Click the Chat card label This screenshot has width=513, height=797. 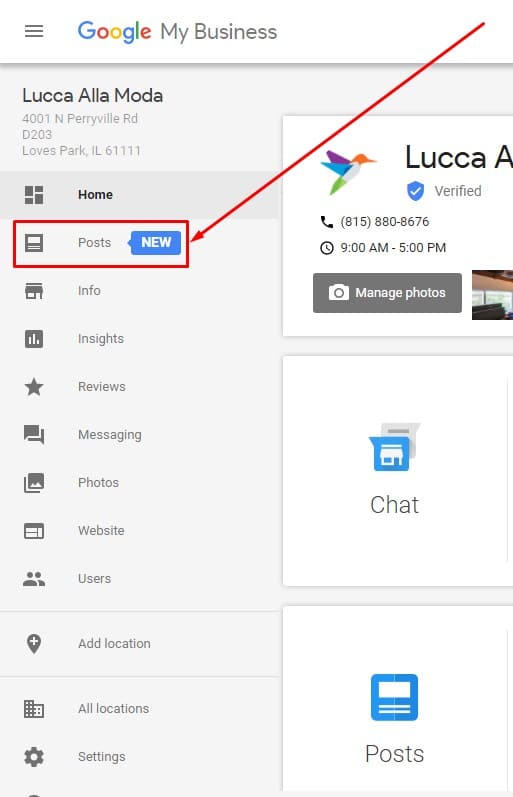click(395, 505)
